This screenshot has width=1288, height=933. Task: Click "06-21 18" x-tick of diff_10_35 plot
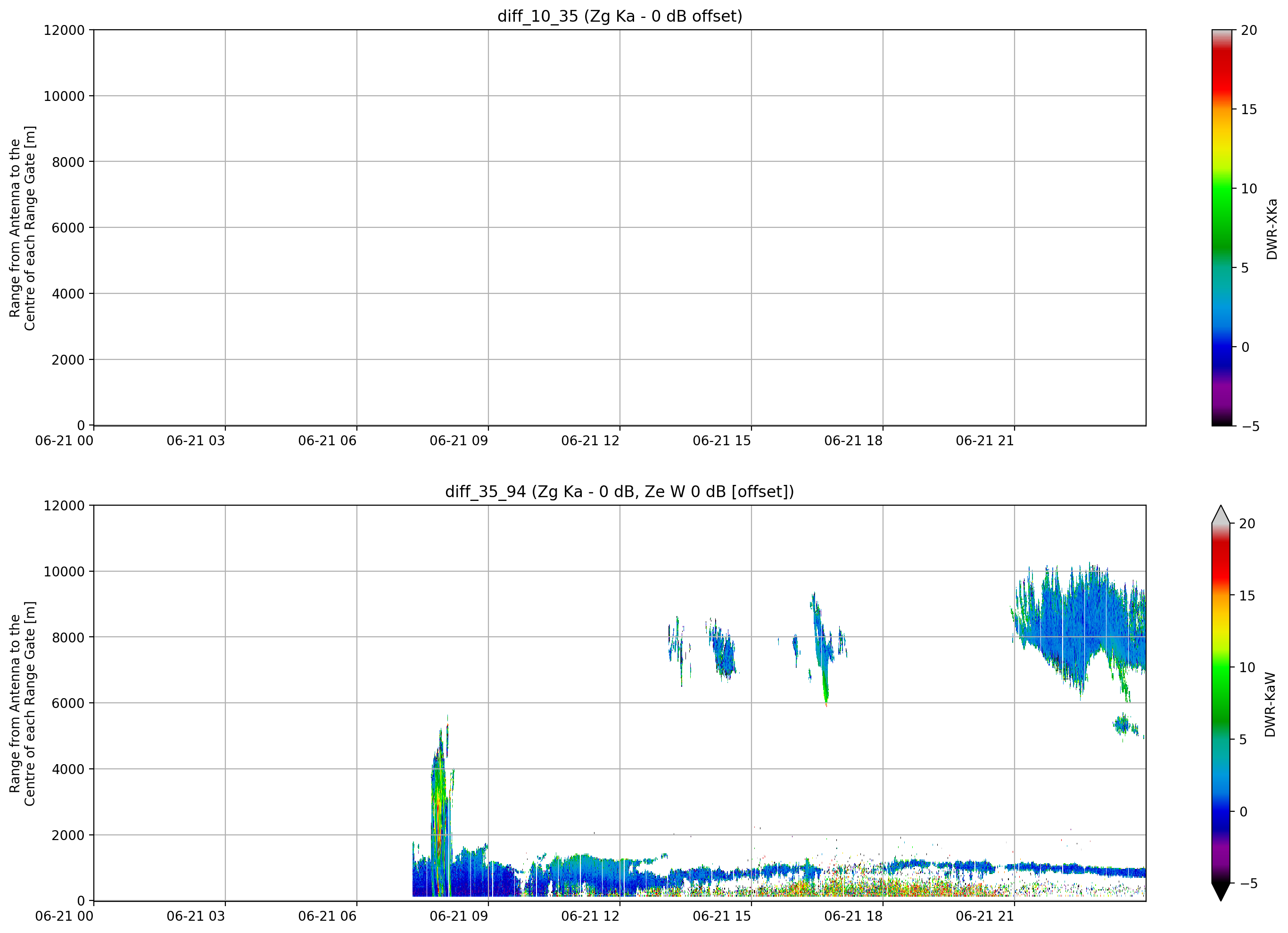853,441
